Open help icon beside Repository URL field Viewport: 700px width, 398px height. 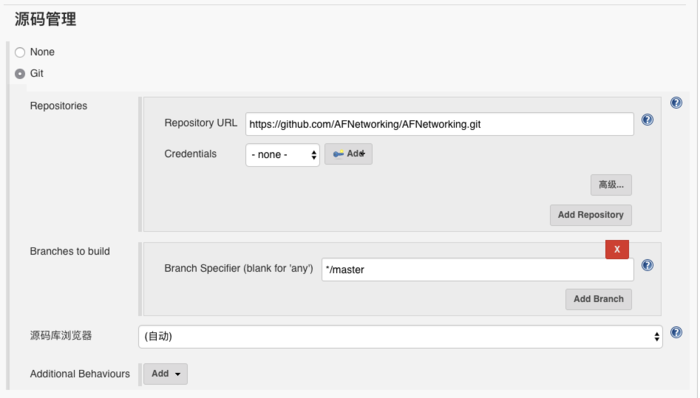pyautogui.click(x=647, y=120)
